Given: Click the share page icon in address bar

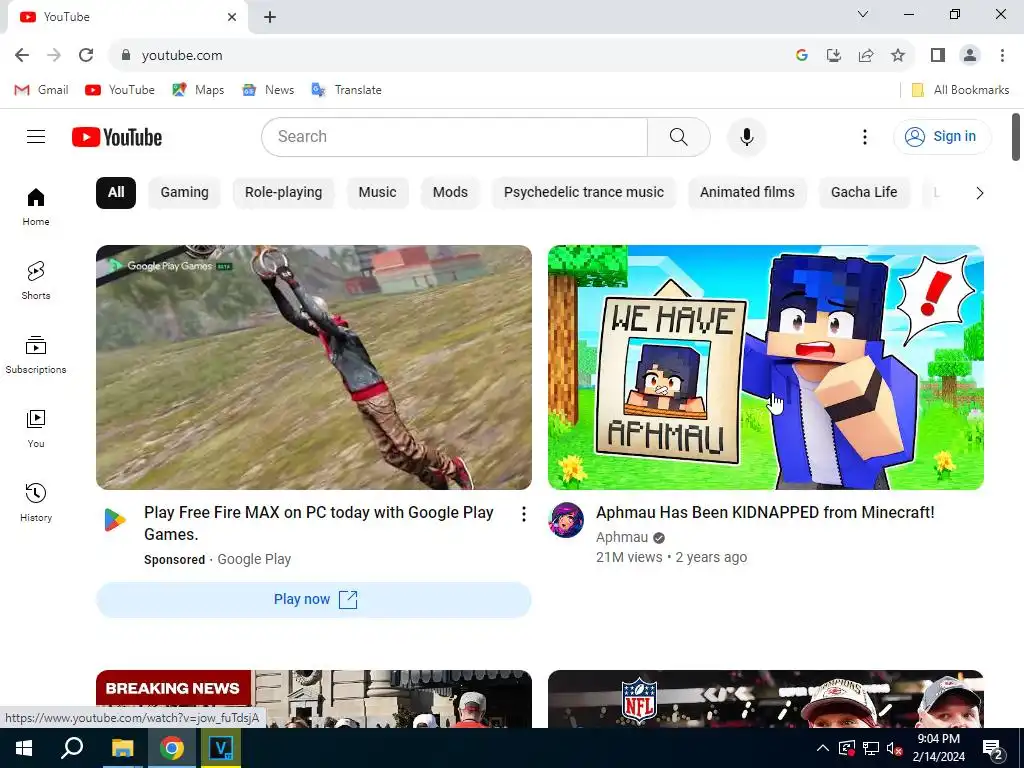Looking at the screenshot, I should point(866,56).
